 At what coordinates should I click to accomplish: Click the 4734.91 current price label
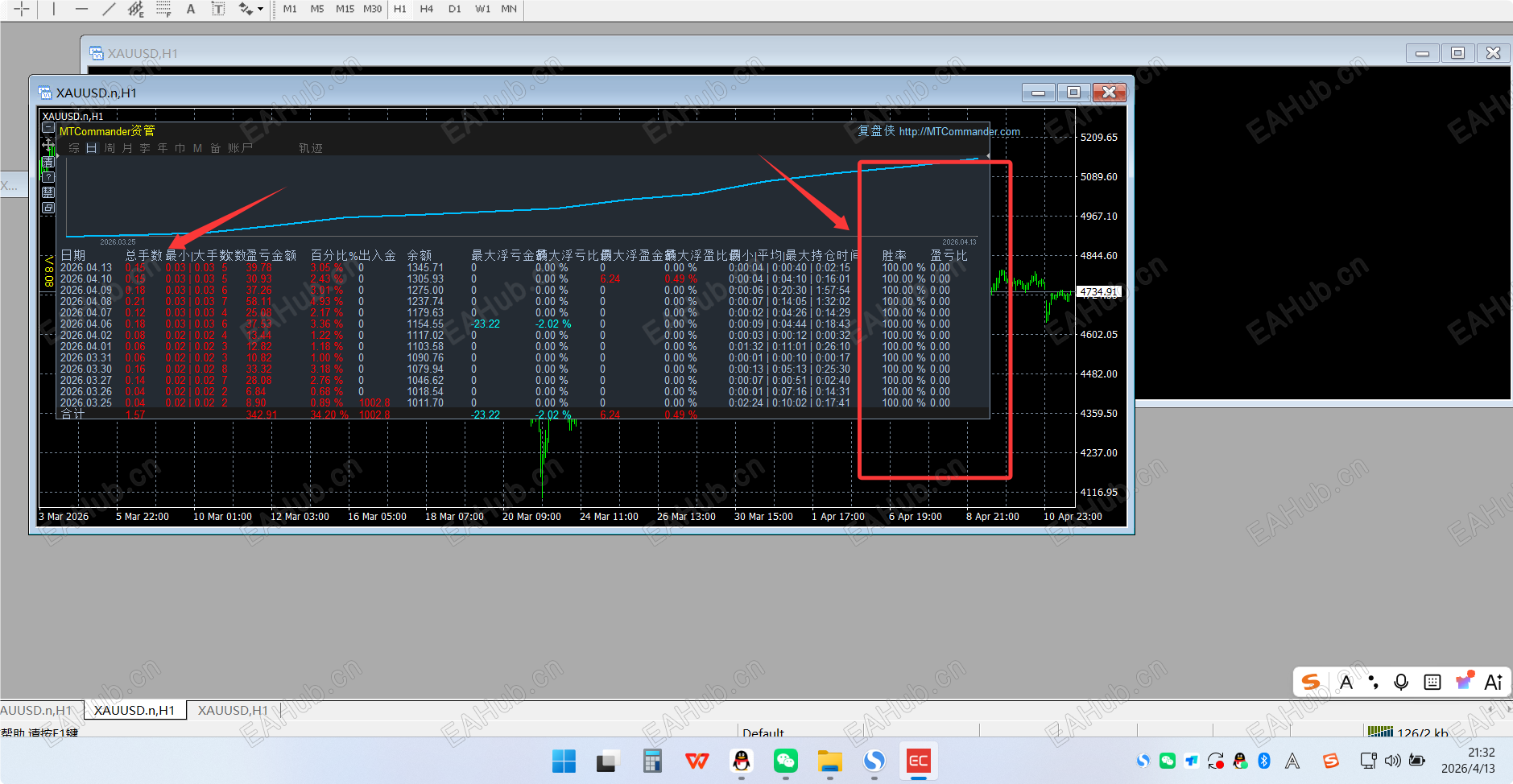[1098, 292]
